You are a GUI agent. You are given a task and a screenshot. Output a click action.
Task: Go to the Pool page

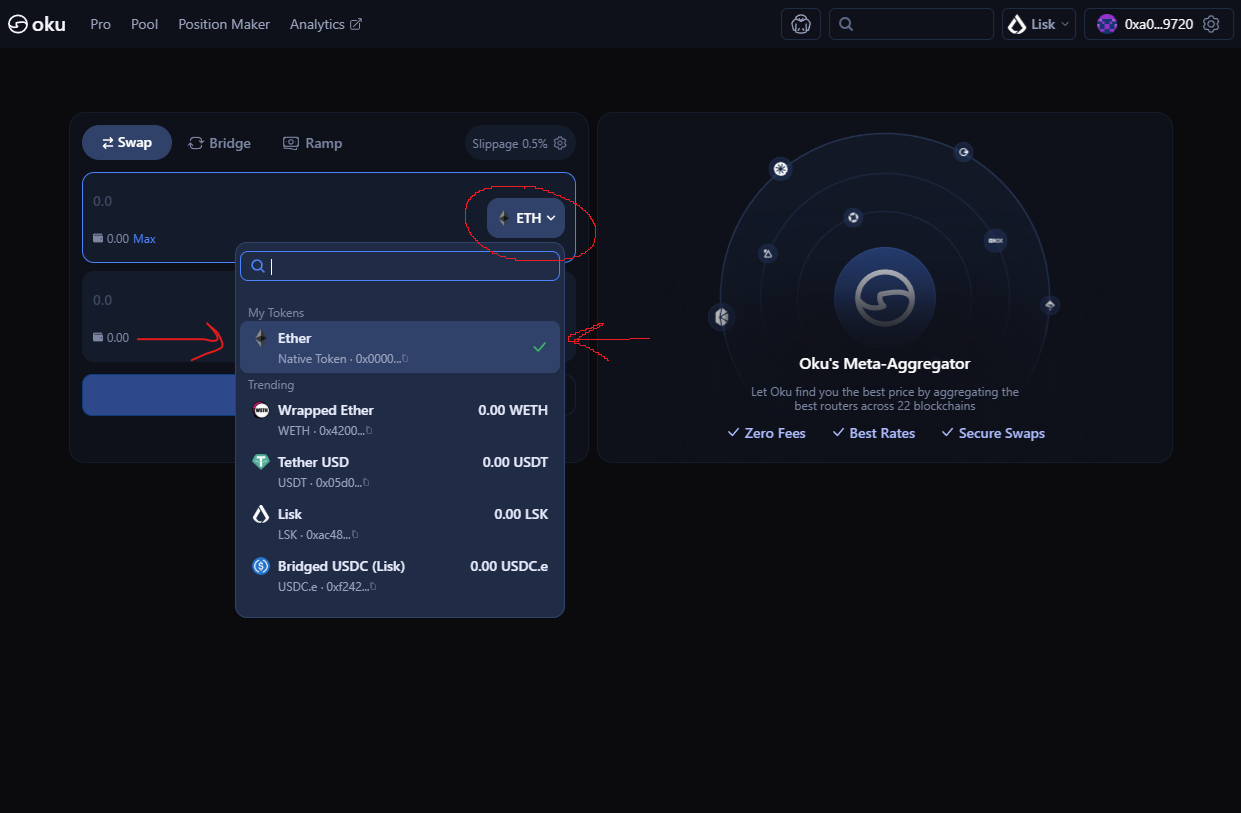[145, 24]
